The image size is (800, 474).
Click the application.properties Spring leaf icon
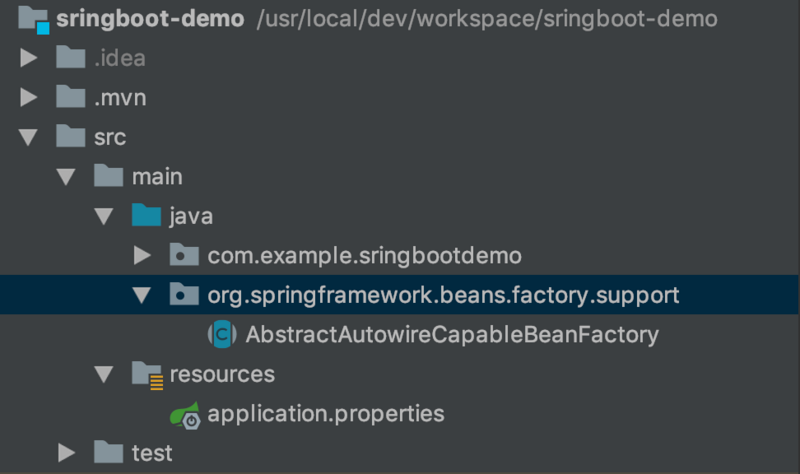pos(184,413)
